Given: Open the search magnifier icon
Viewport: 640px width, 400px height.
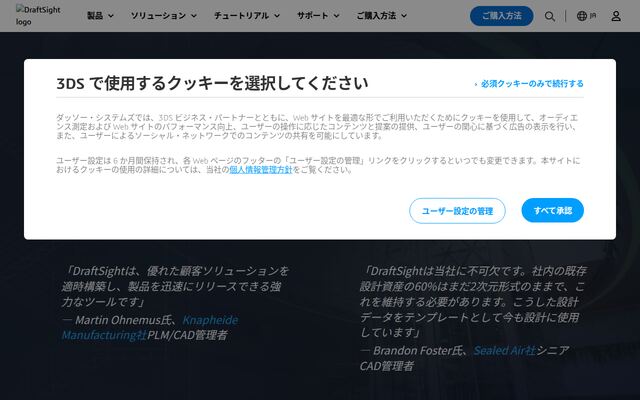Looking at the screenshot, I should click(549, 16).
